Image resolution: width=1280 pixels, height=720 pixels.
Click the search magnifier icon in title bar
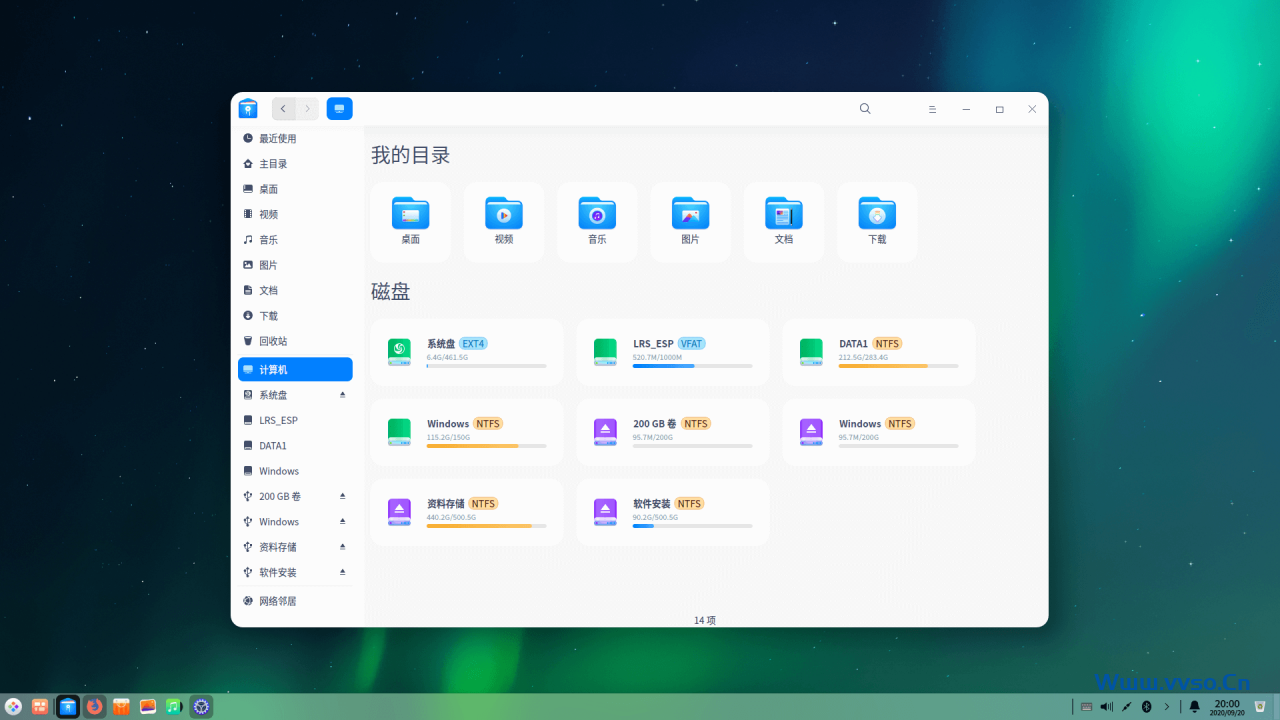(x=865, y=109)
